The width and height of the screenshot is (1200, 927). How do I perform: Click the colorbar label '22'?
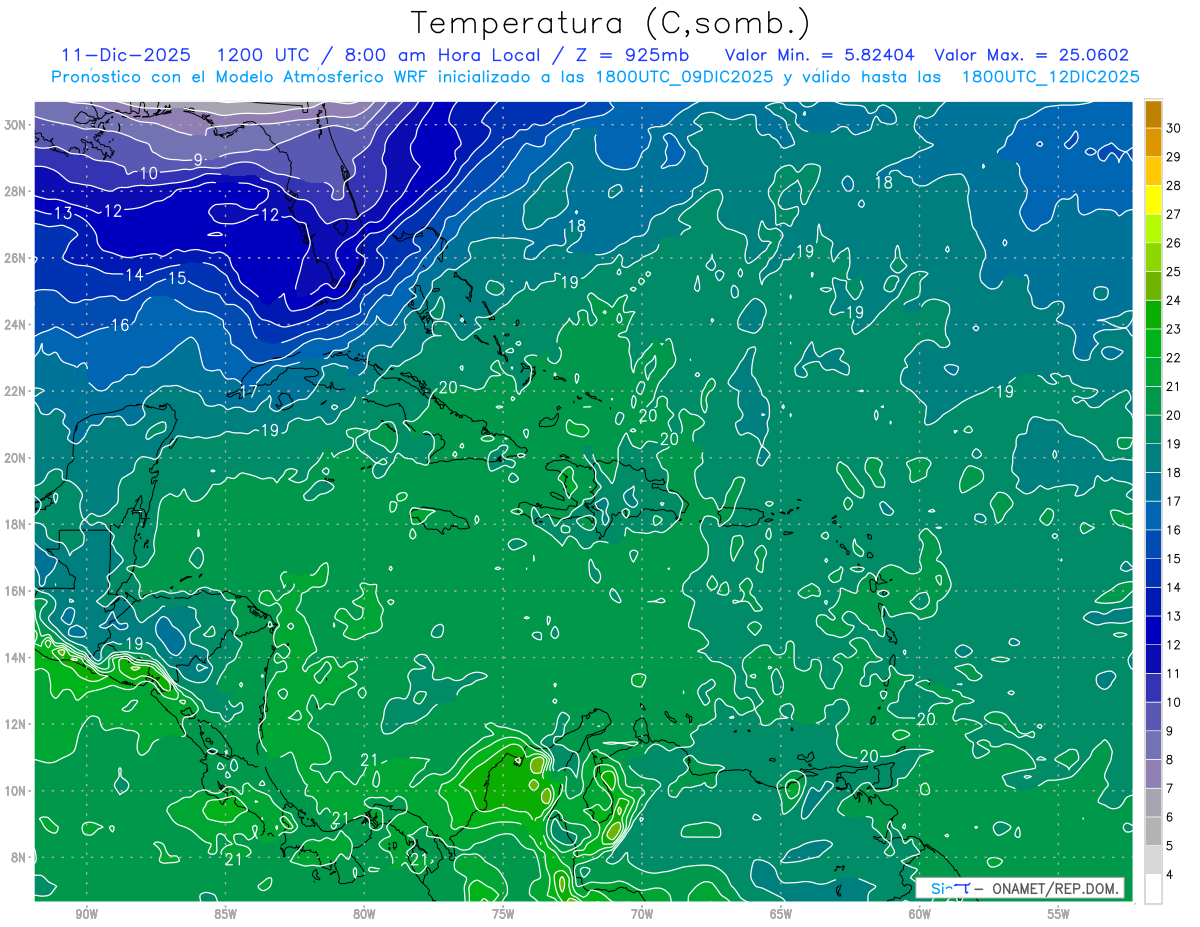tap(1174, 358)
